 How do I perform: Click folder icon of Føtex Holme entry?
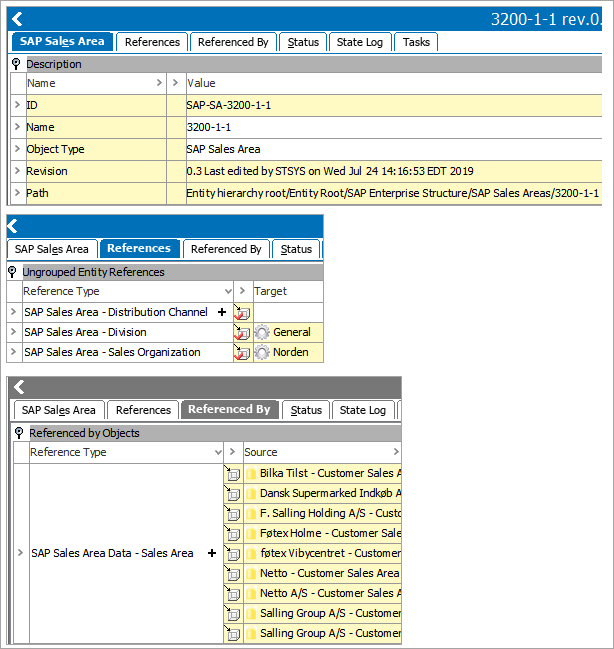point(251,533)
